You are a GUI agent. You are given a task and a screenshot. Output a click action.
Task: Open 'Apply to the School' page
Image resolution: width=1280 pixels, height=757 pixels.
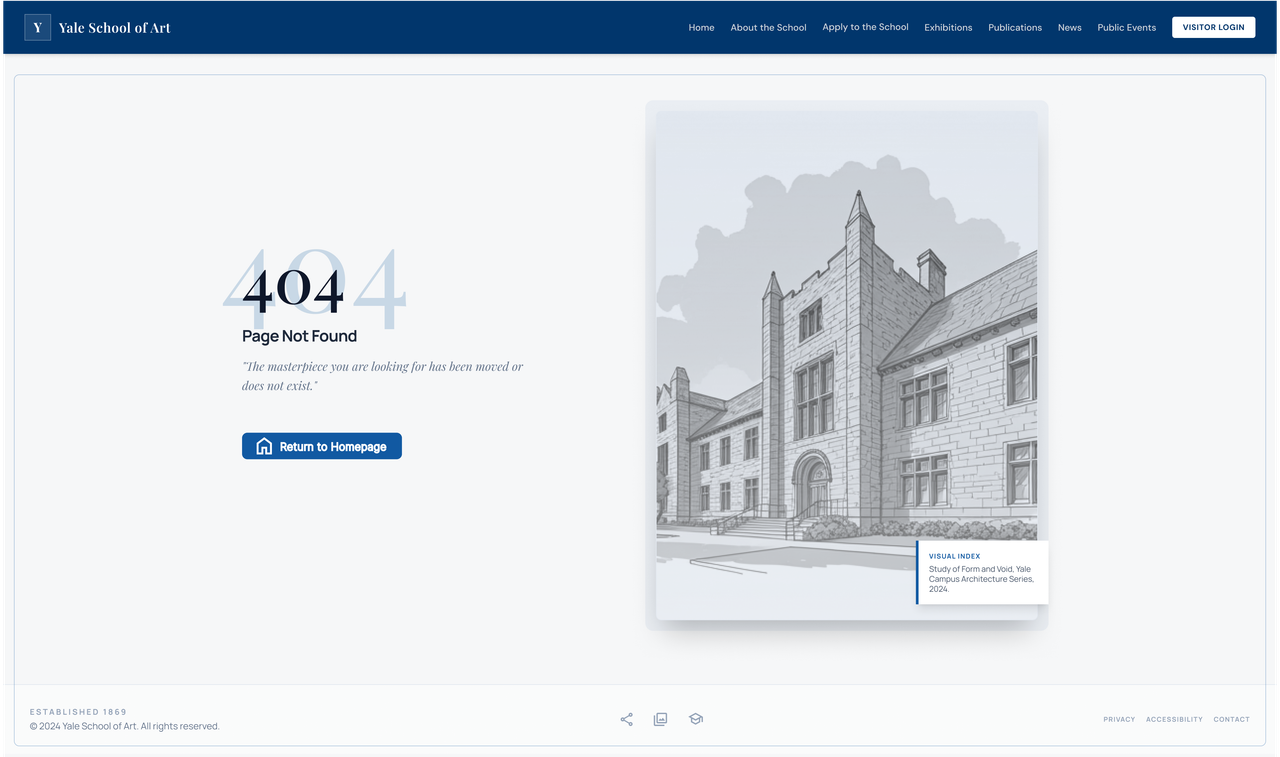pyautogui.click(x=865, y=27)
